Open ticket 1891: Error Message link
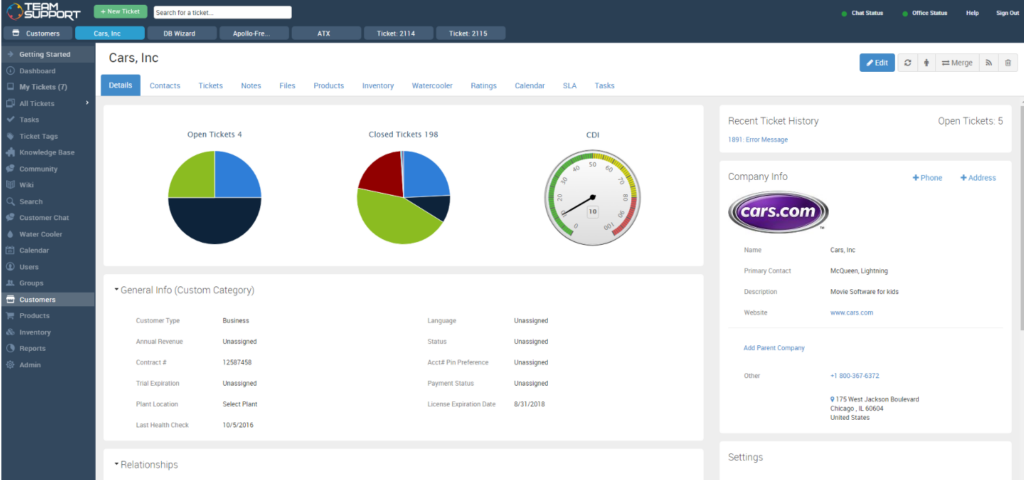The height and width of the screenshot is (480, 1024). click(758, 140)
